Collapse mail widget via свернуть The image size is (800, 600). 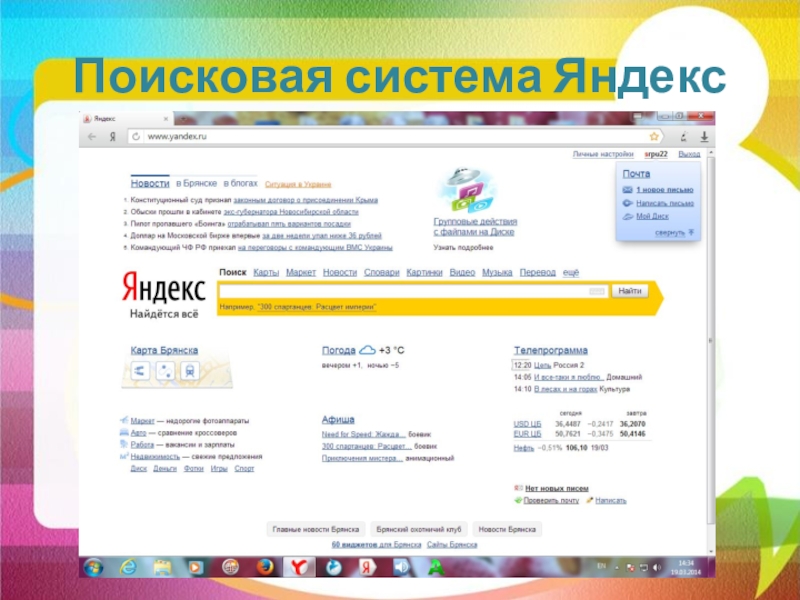[674, 233]
